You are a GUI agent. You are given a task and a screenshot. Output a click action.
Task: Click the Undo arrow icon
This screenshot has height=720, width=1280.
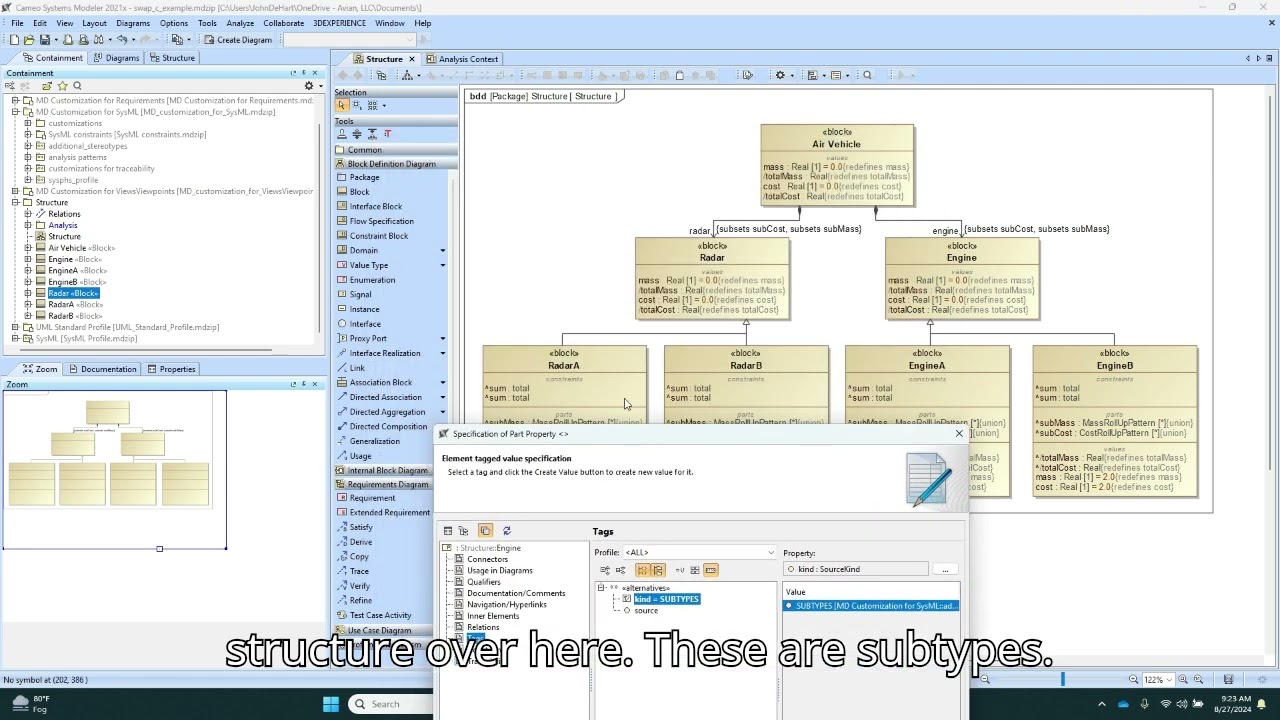coord(122,40)
